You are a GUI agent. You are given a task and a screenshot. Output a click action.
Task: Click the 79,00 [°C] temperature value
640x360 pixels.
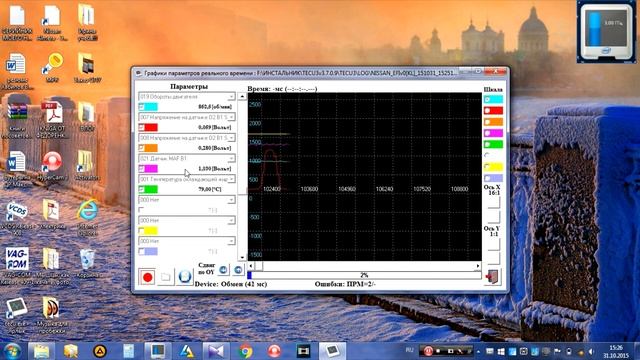tap(210, 189)
